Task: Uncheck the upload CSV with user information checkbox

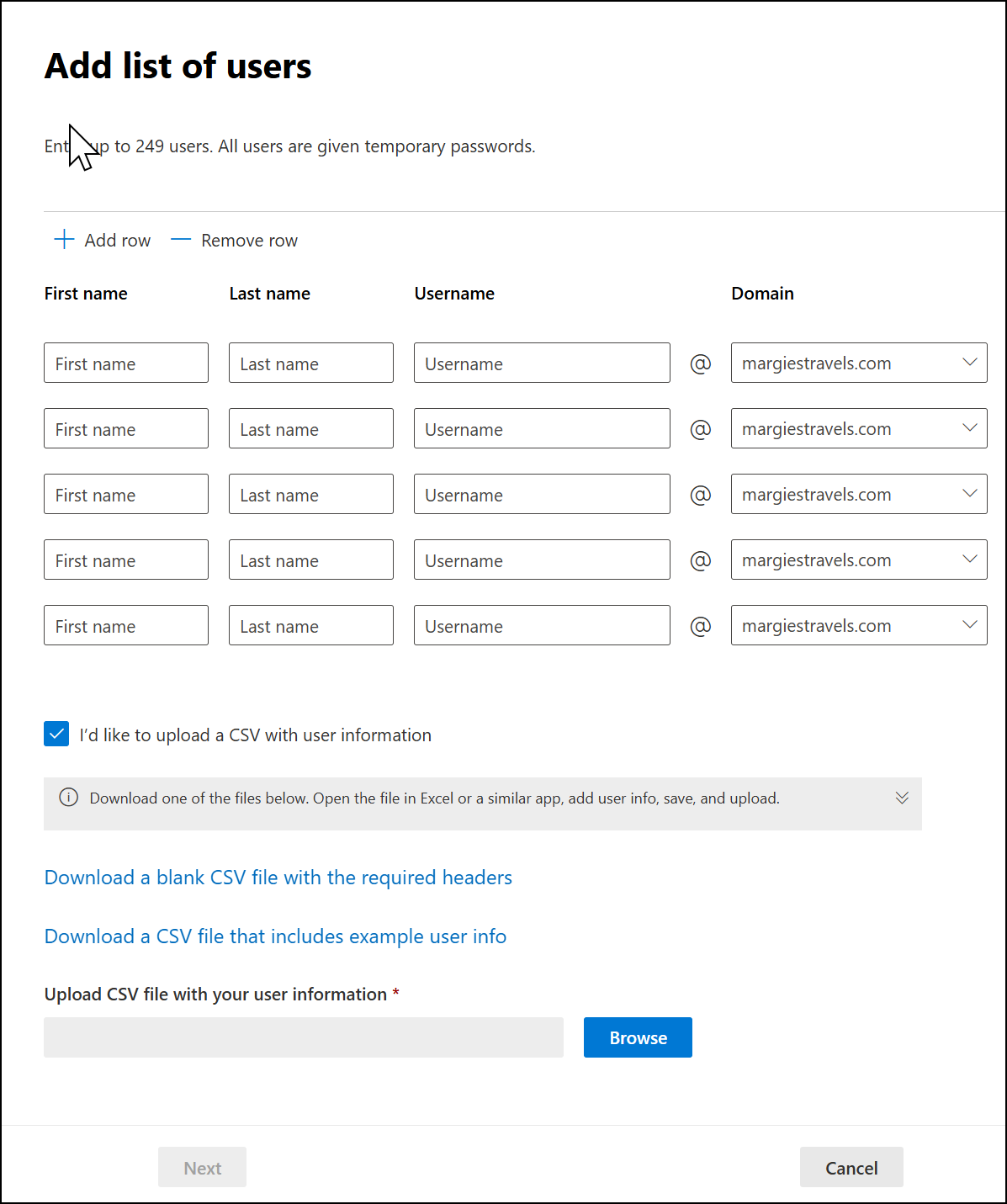Action: click(x=56, y=735)
